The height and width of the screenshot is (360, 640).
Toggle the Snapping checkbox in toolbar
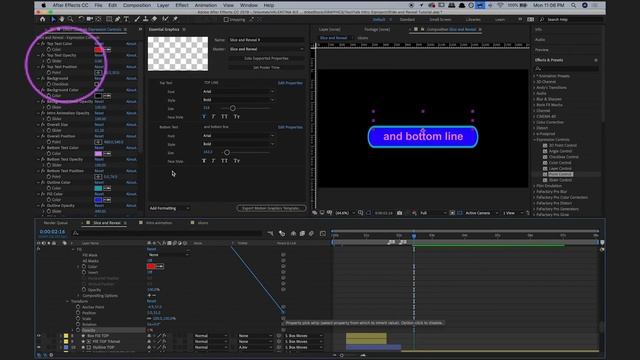(x=226, y=20)
